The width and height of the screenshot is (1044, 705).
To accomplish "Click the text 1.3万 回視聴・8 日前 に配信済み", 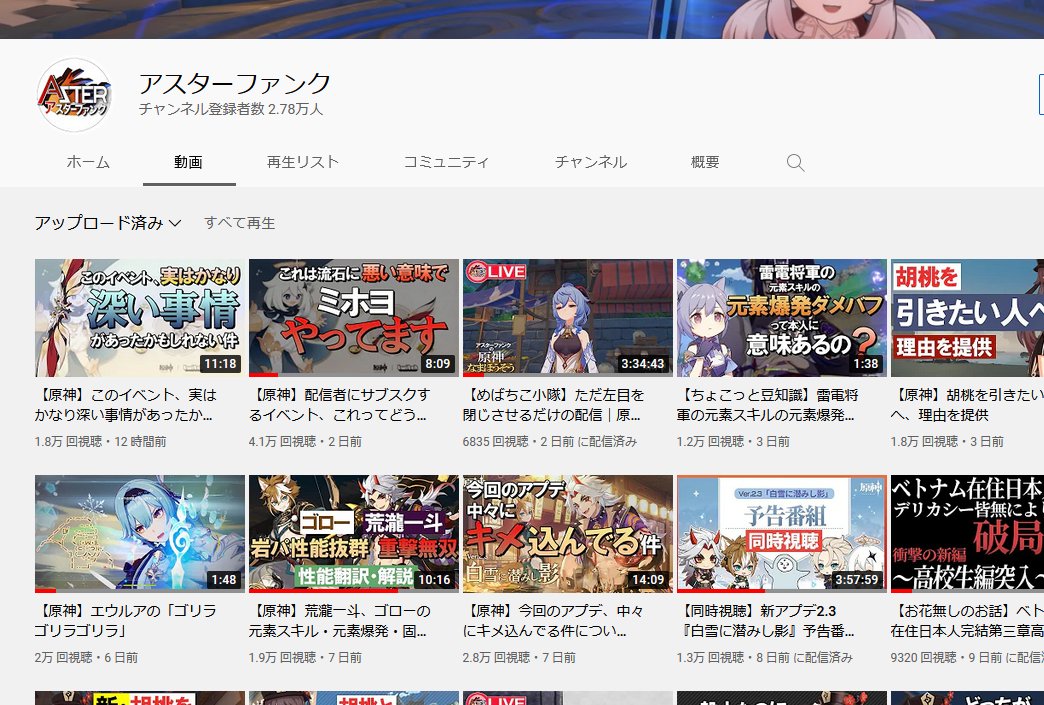I will (765, 657).
